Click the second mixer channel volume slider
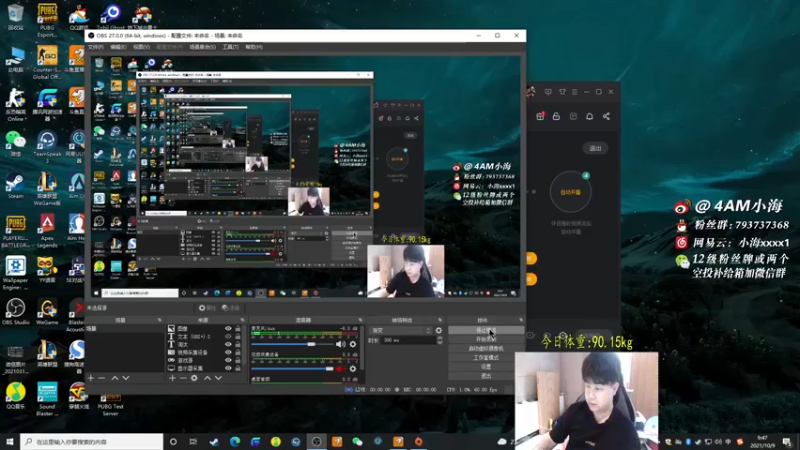This screenshot has height=450, width=800. click(292, 368)
